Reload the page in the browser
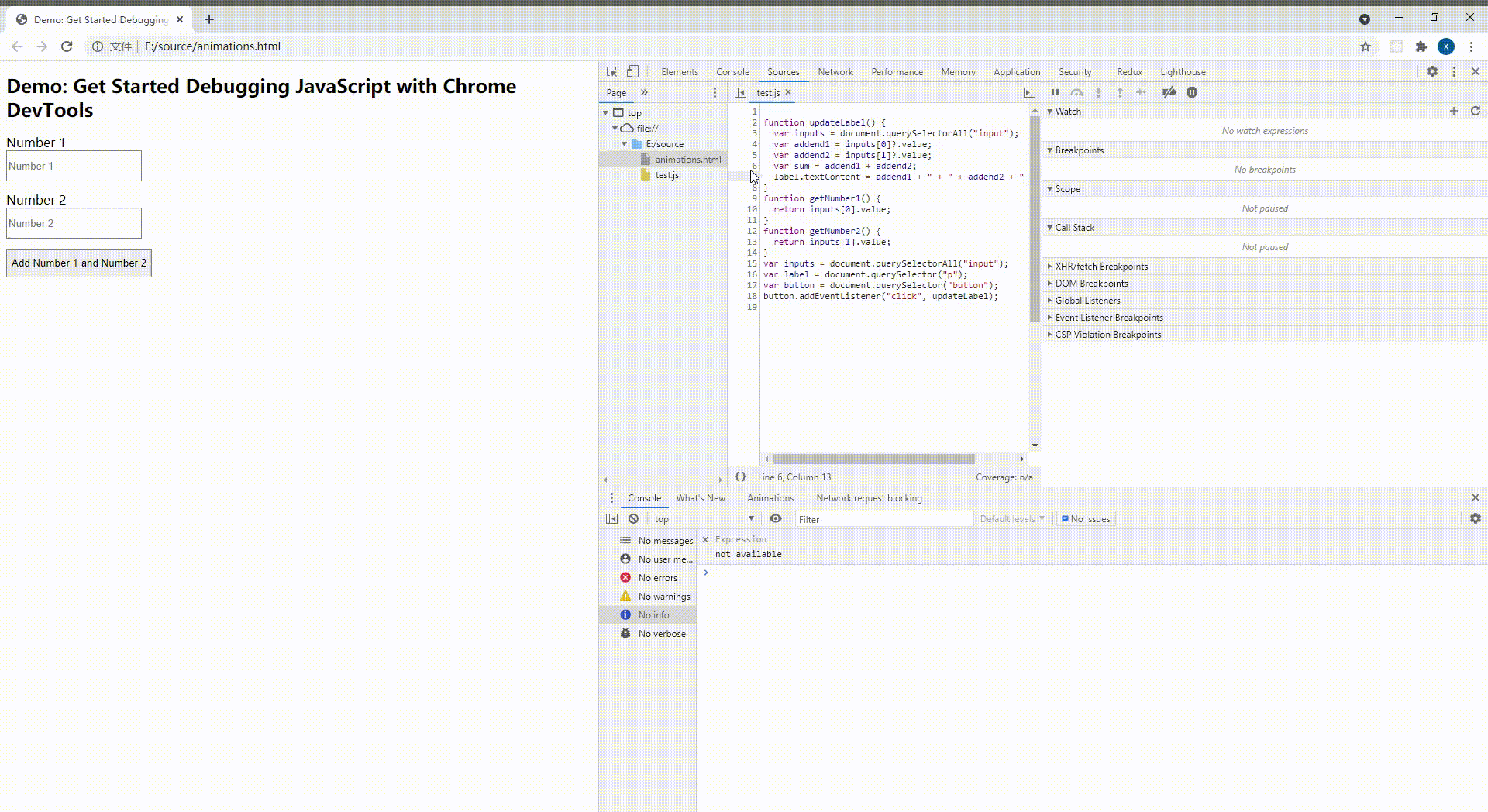Screen dimensions: 1488x812 pos(67,46)
